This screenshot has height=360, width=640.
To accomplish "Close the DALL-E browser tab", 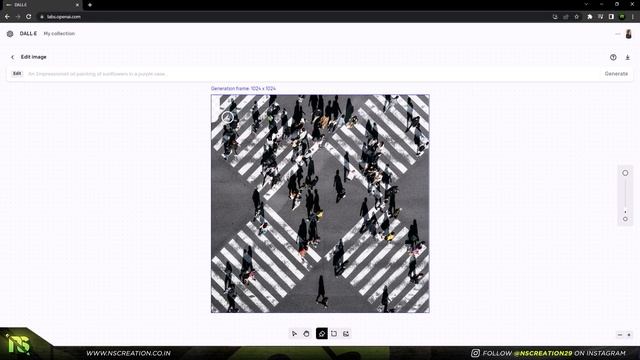I will 77,5.
